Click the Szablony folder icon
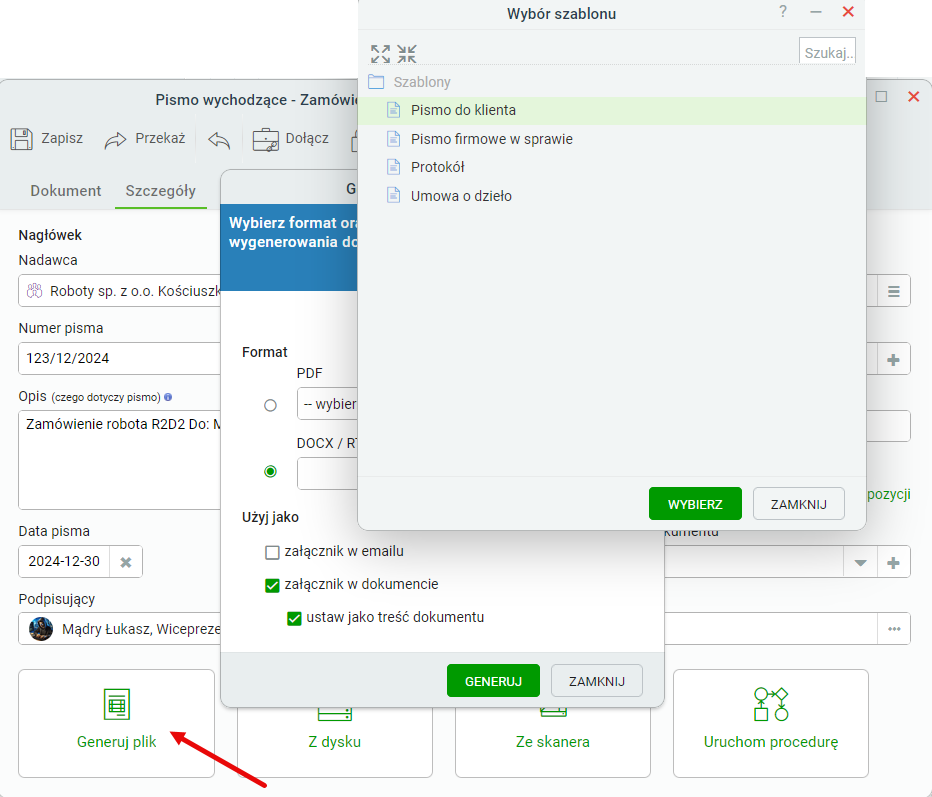This screenshot has width=932, height=797. [376, 81]
